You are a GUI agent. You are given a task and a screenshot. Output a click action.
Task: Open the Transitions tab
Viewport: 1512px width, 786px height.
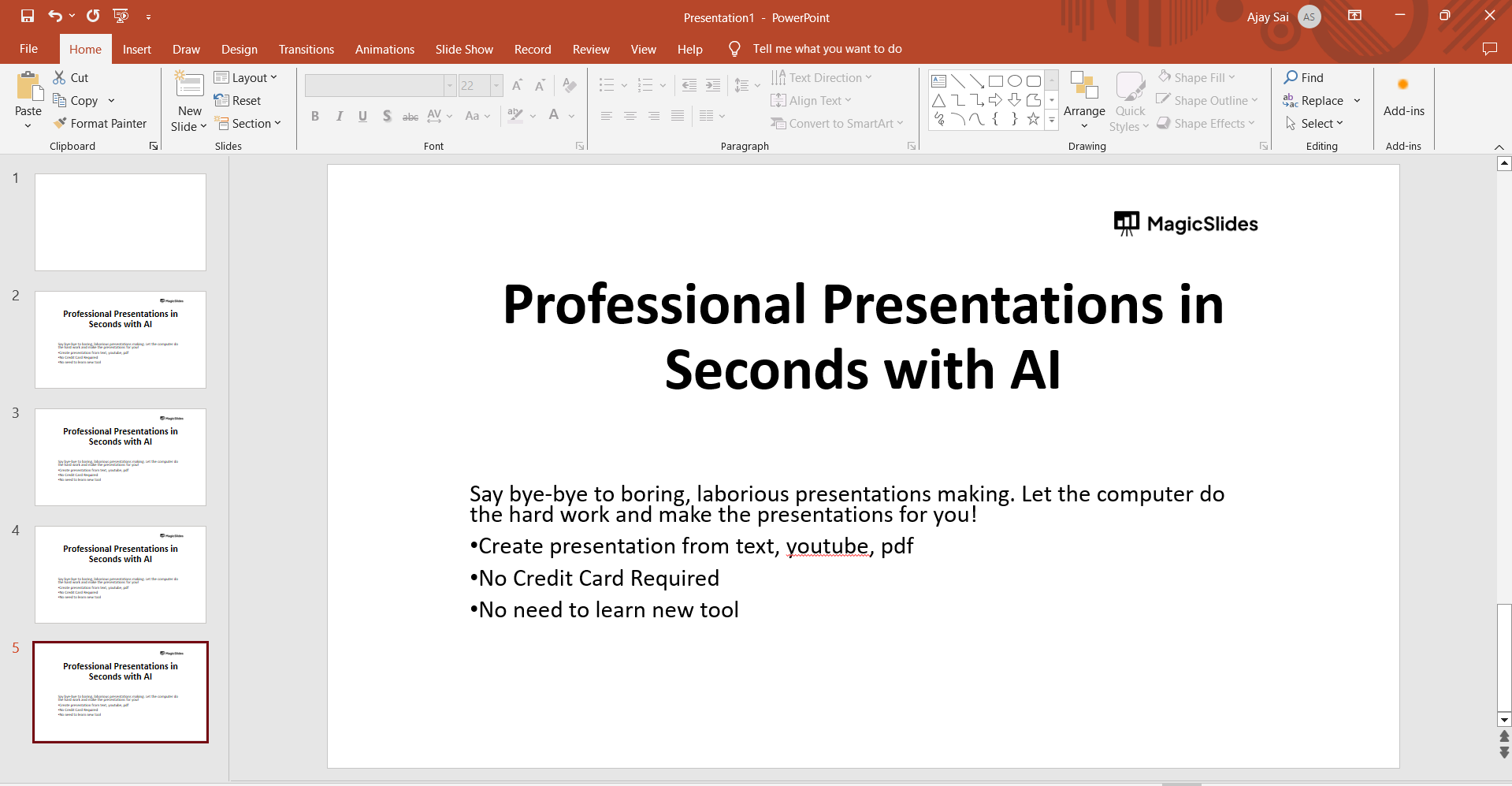coord(306,49)
